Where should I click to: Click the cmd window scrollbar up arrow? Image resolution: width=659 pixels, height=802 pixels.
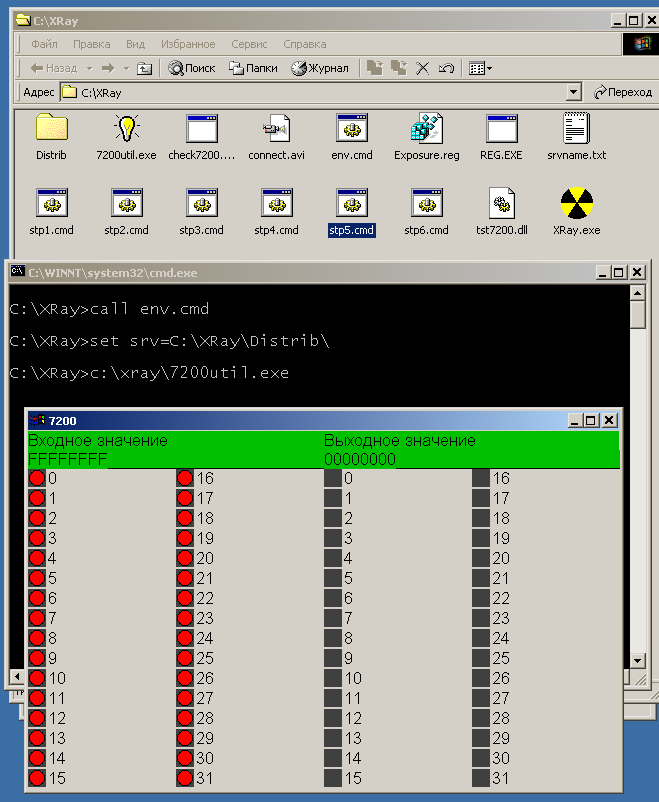point(638,291)
